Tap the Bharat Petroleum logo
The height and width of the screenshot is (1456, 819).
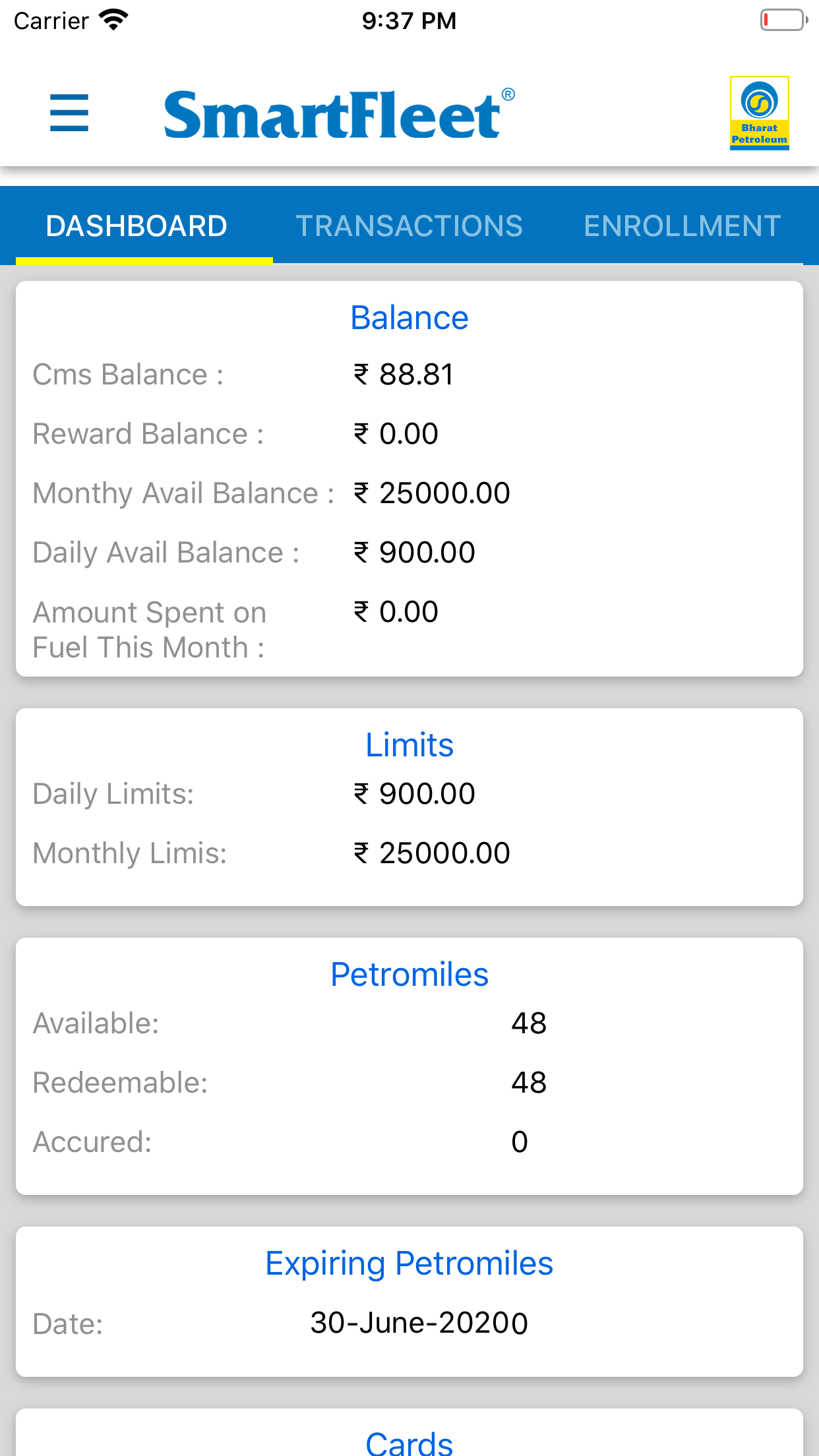pyautogui.click(x=759, y=113)
